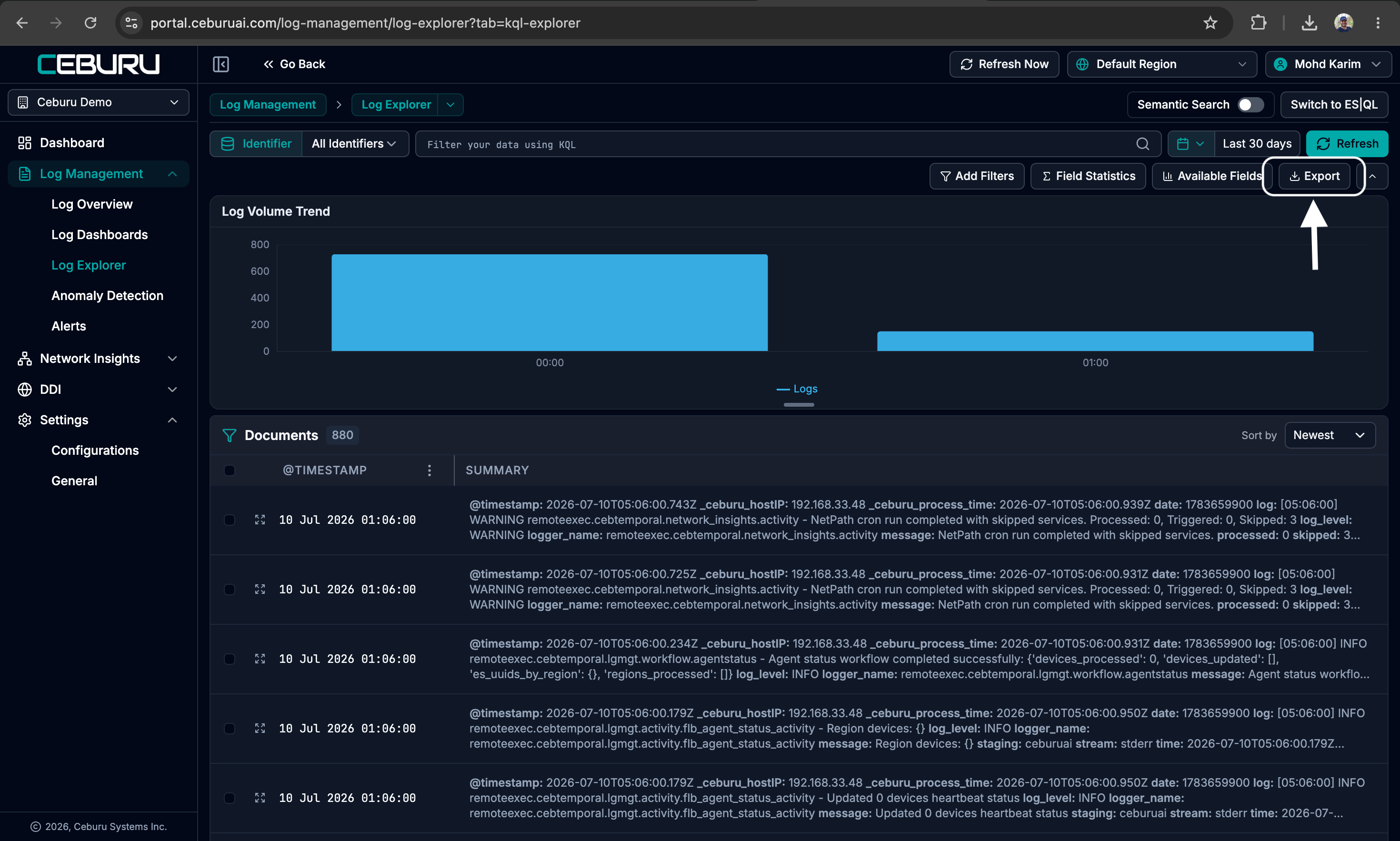Open Alerts in the sidebar

69,326
